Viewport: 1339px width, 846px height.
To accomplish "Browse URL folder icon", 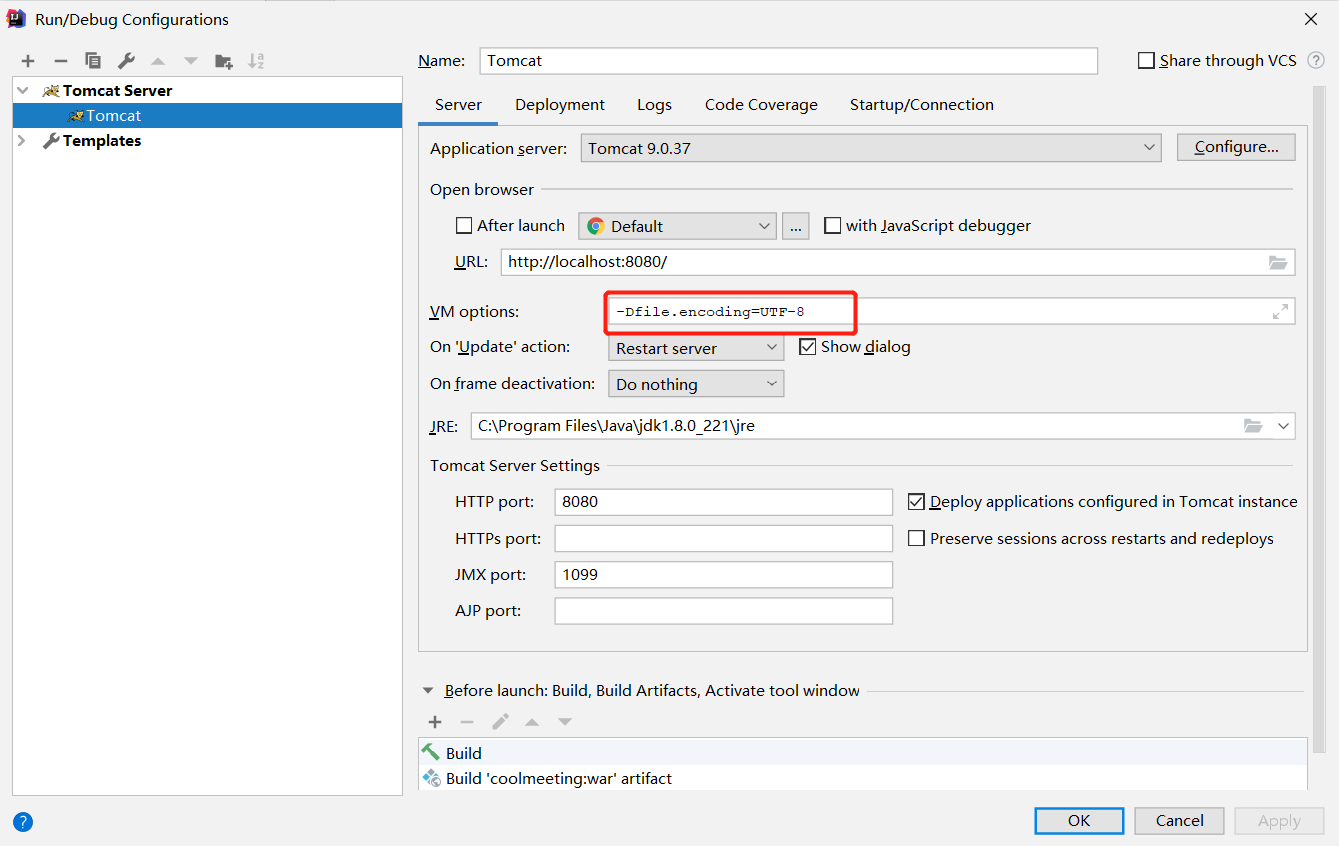I will 1278,262.
